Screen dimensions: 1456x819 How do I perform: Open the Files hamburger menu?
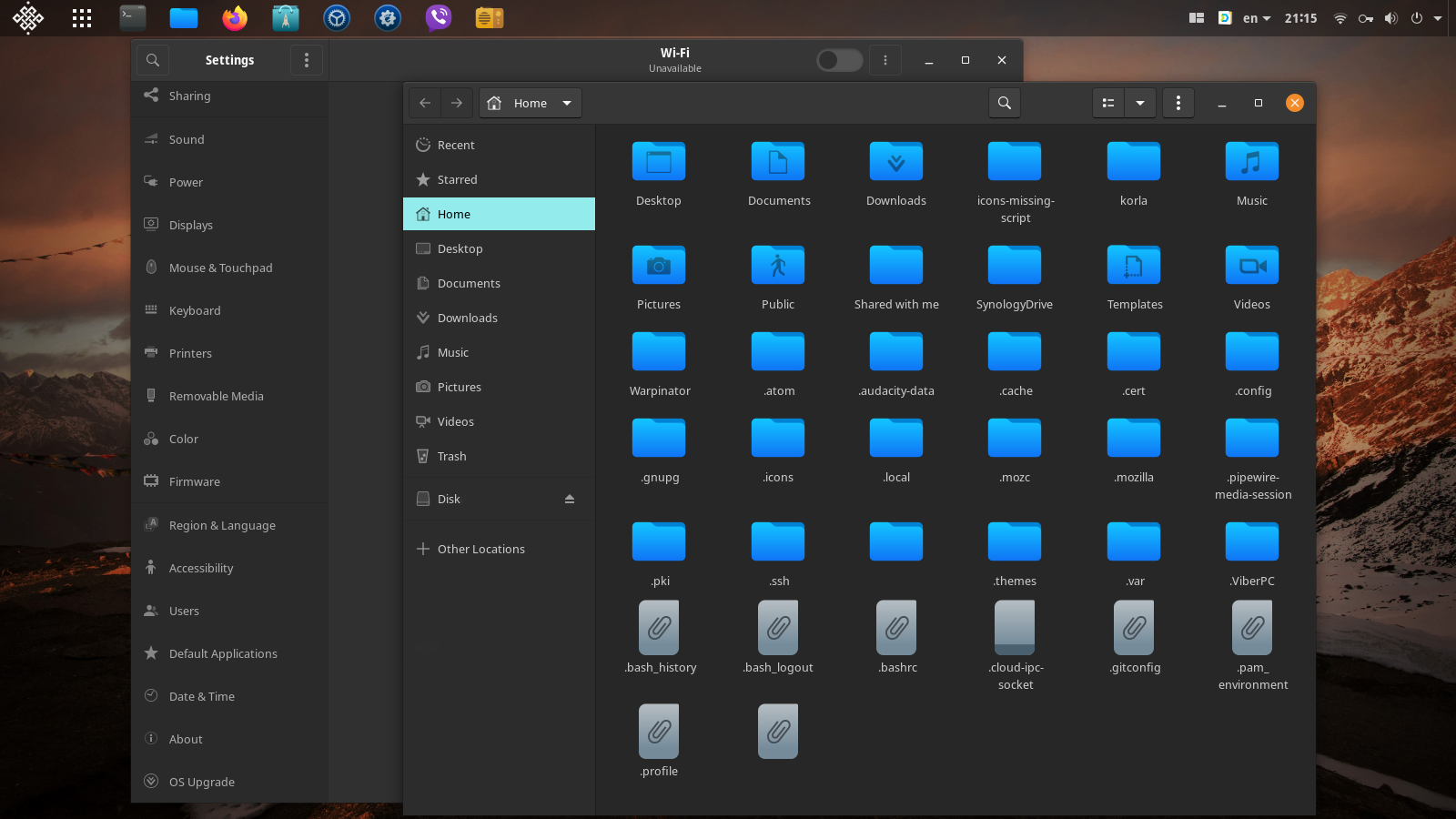(1178, 103)
